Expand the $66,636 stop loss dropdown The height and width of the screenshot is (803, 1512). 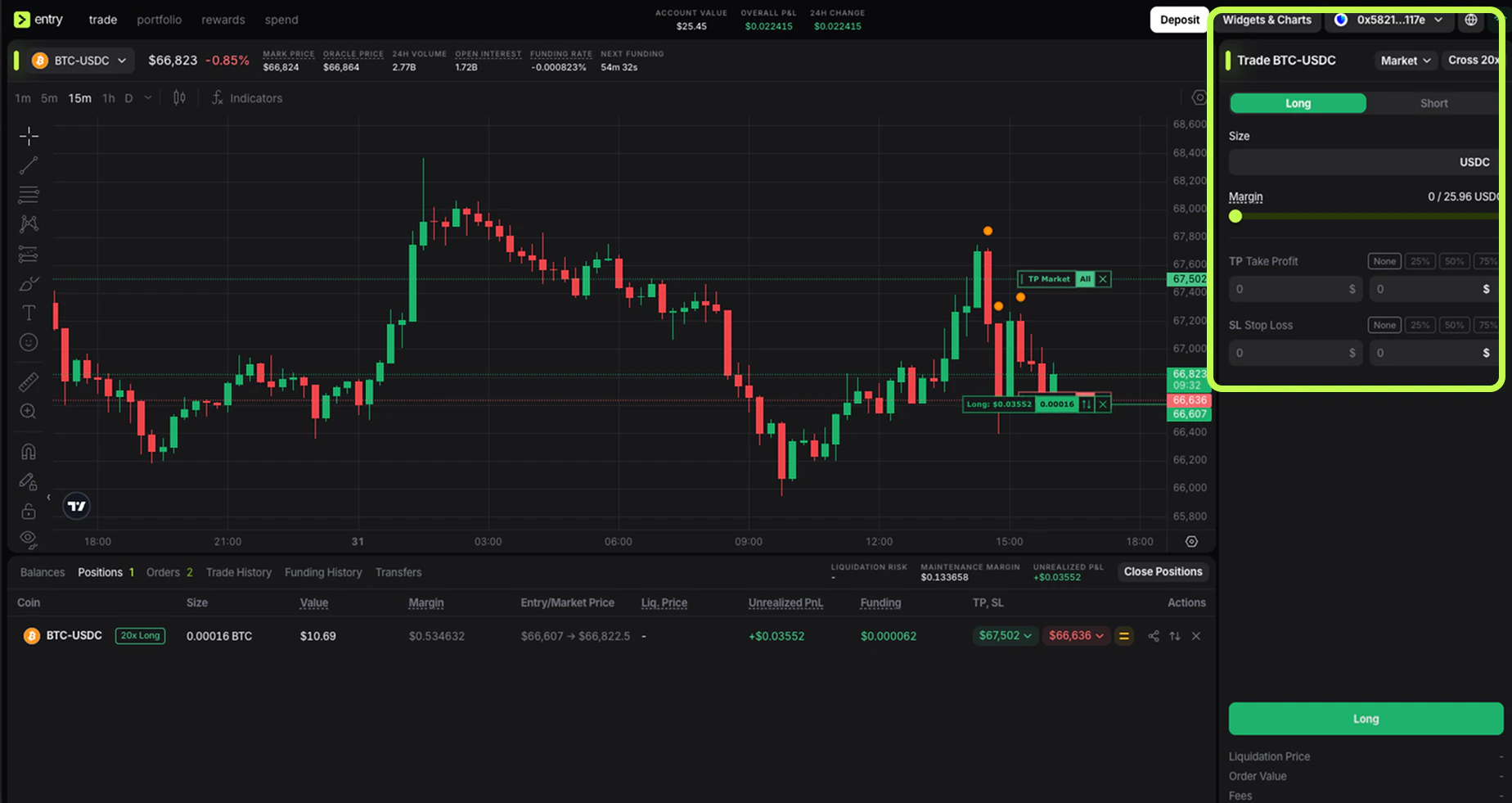(1076, 635)
